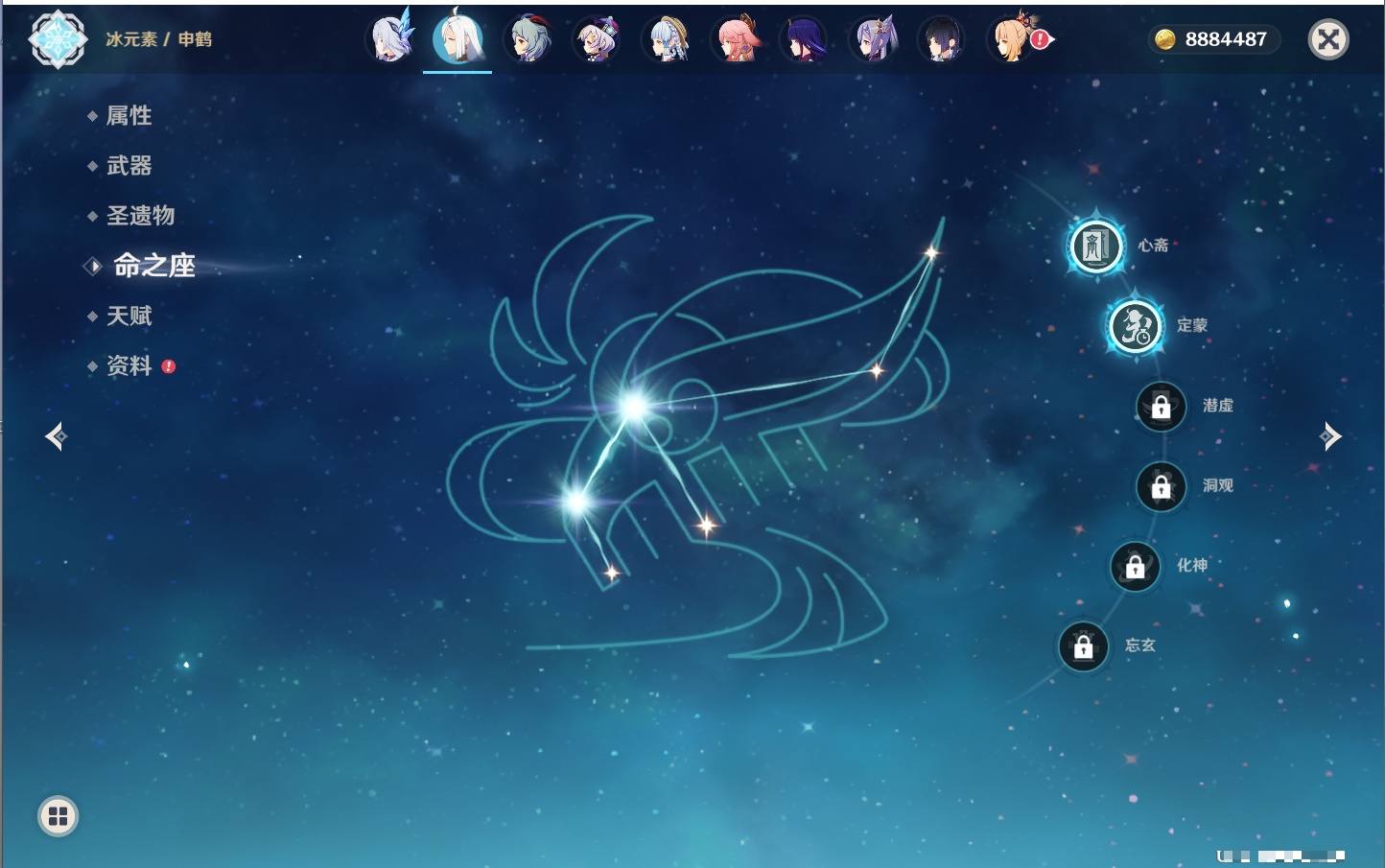Go to next character with right arrow
This screenshot has height=868, width=1385.
[1329, 436]
